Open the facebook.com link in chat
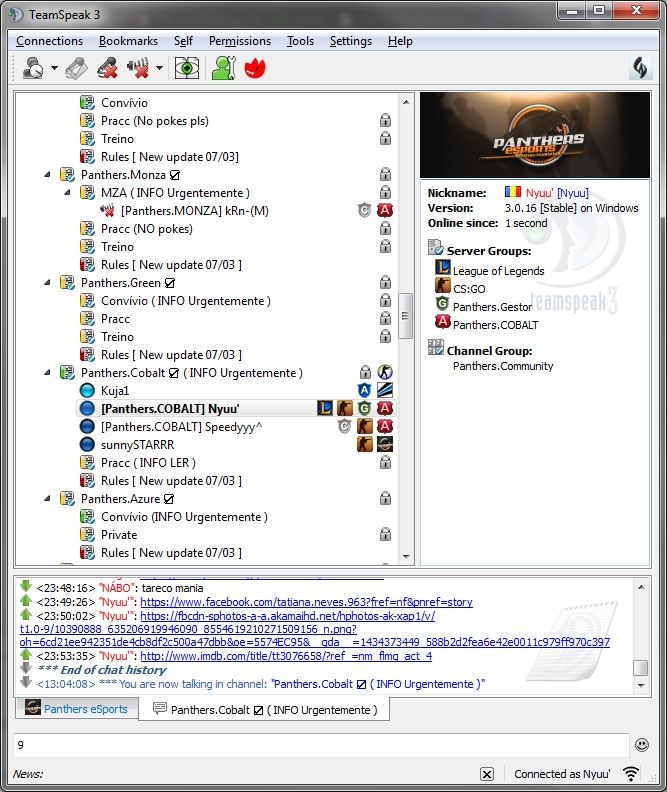Viewport: 667px width, 792px height. pyautogui.click(x=306, y=602)
